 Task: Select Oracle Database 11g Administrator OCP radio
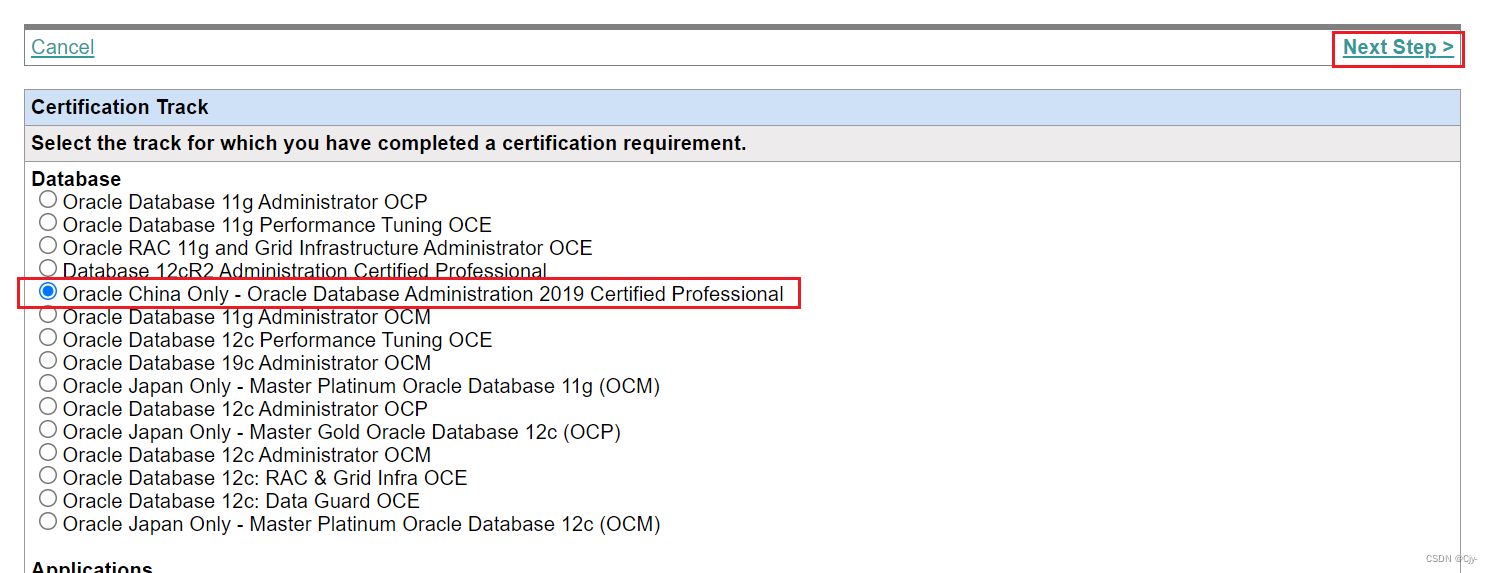48,200
